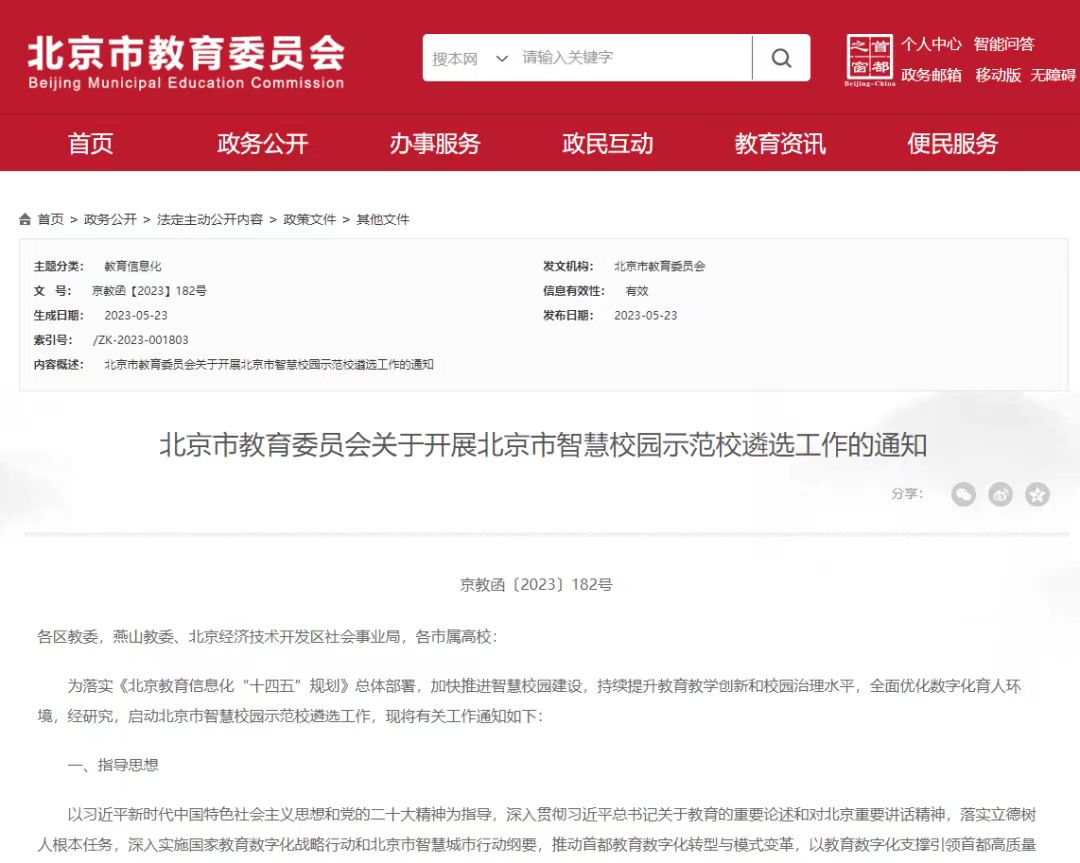
Task: Select 办事服务 in the navigation bar
Action: pos(434,143)
